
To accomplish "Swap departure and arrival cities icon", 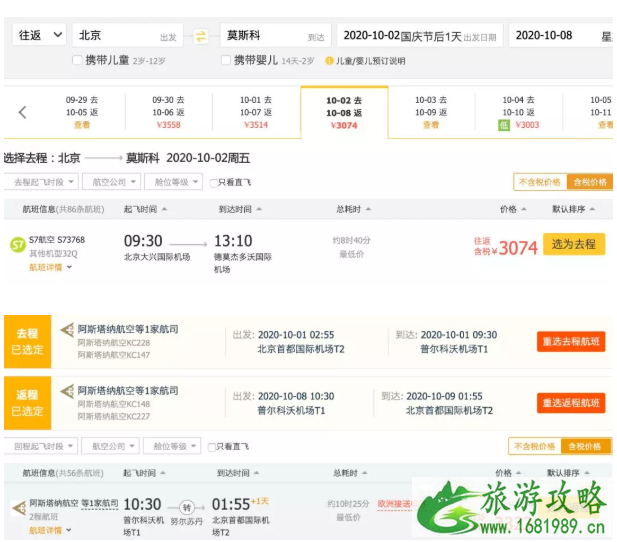I will coord(201,37).
